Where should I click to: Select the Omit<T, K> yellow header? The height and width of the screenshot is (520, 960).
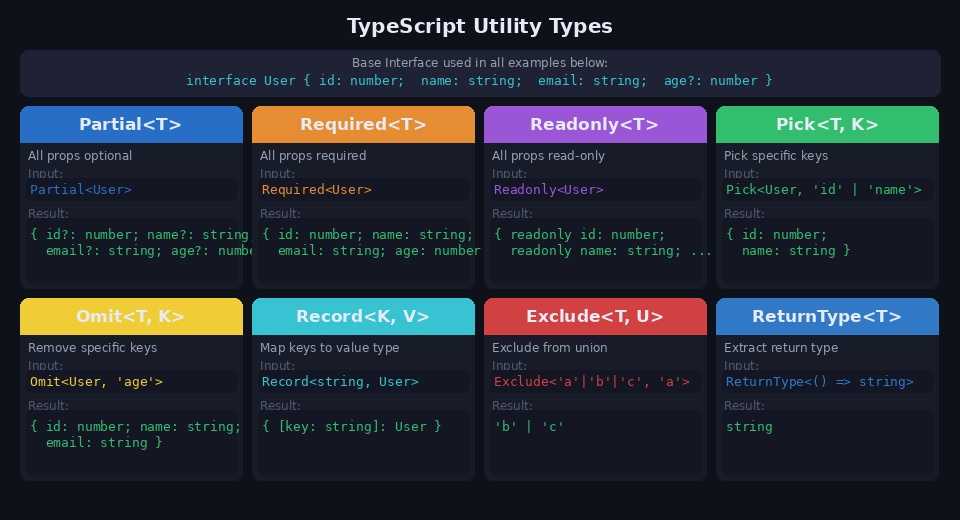131,317
